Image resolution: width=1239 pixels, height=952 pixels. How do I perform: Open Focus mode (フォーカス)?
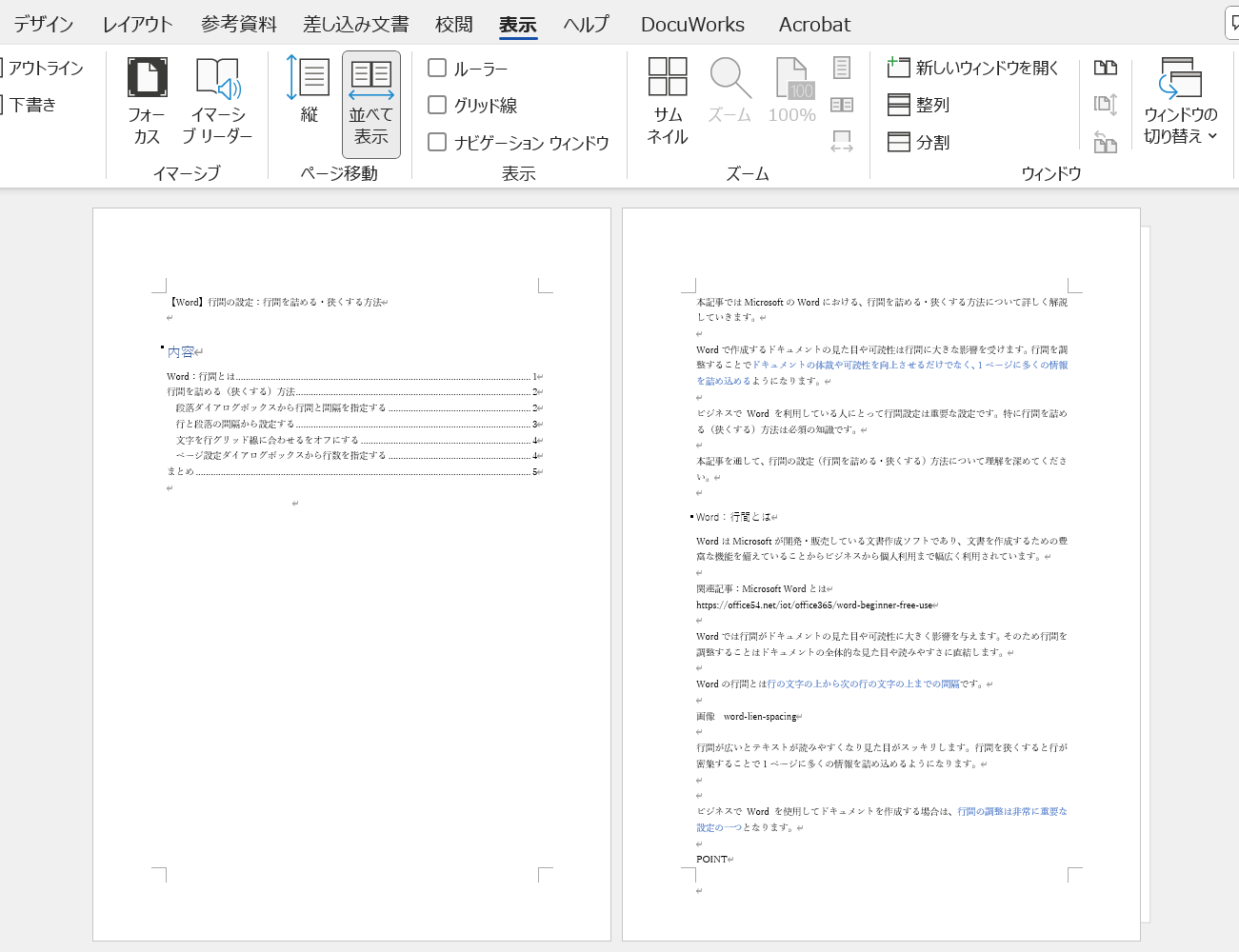coord(147,101)
